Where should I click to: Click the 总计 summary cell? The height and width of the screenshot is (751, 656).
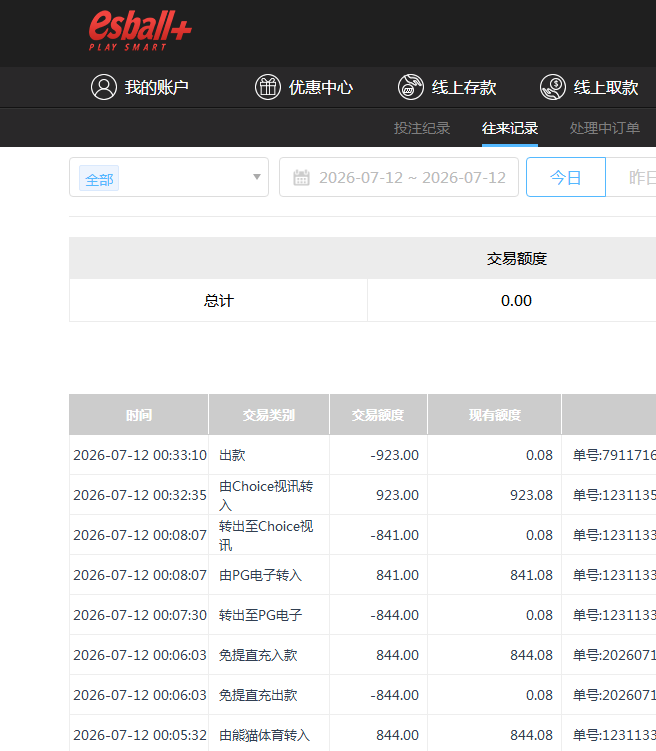coord(218,300)
